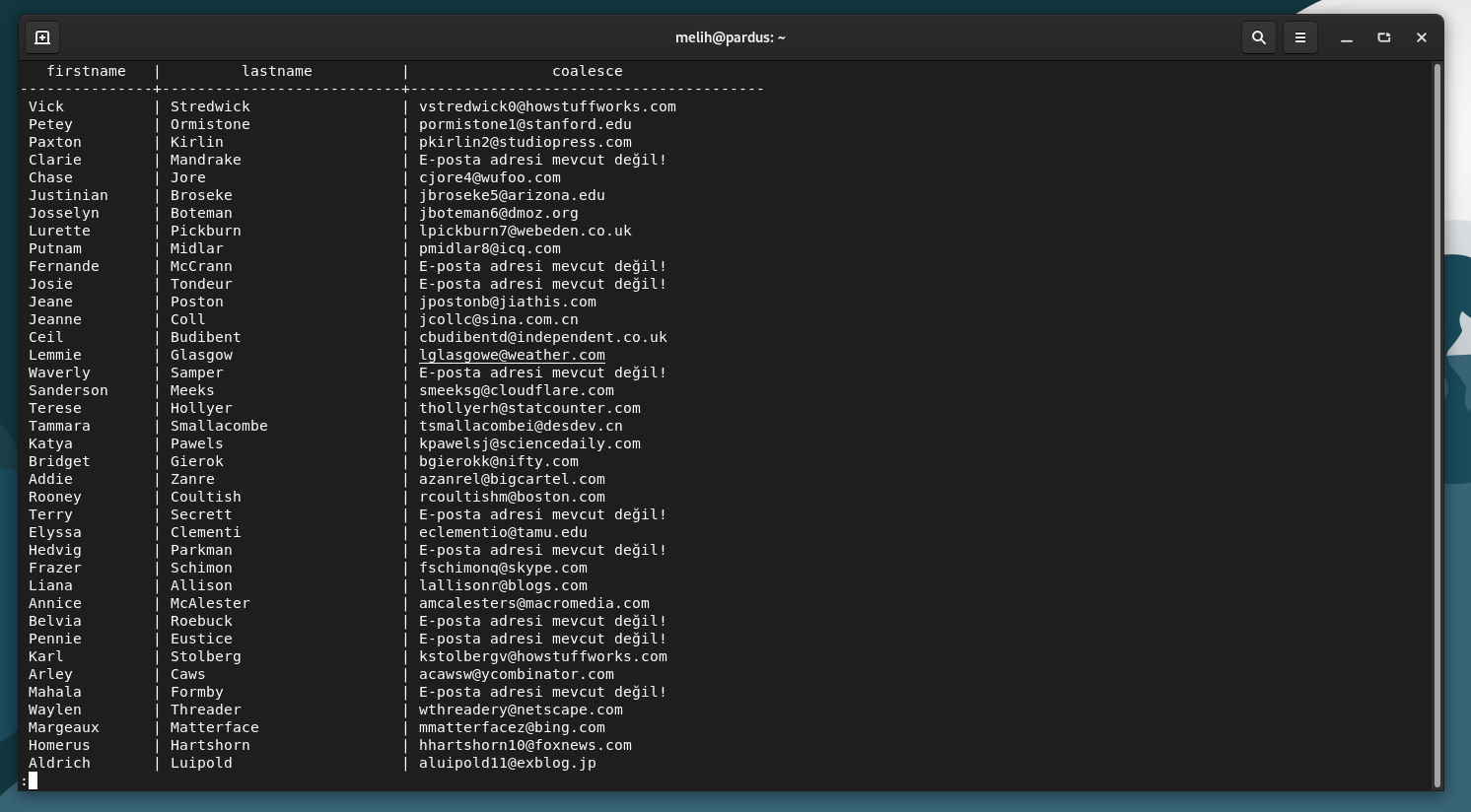Click the name Clarie
The width and height of the screenshot is (1471, 812).
(x=55, y=160)
